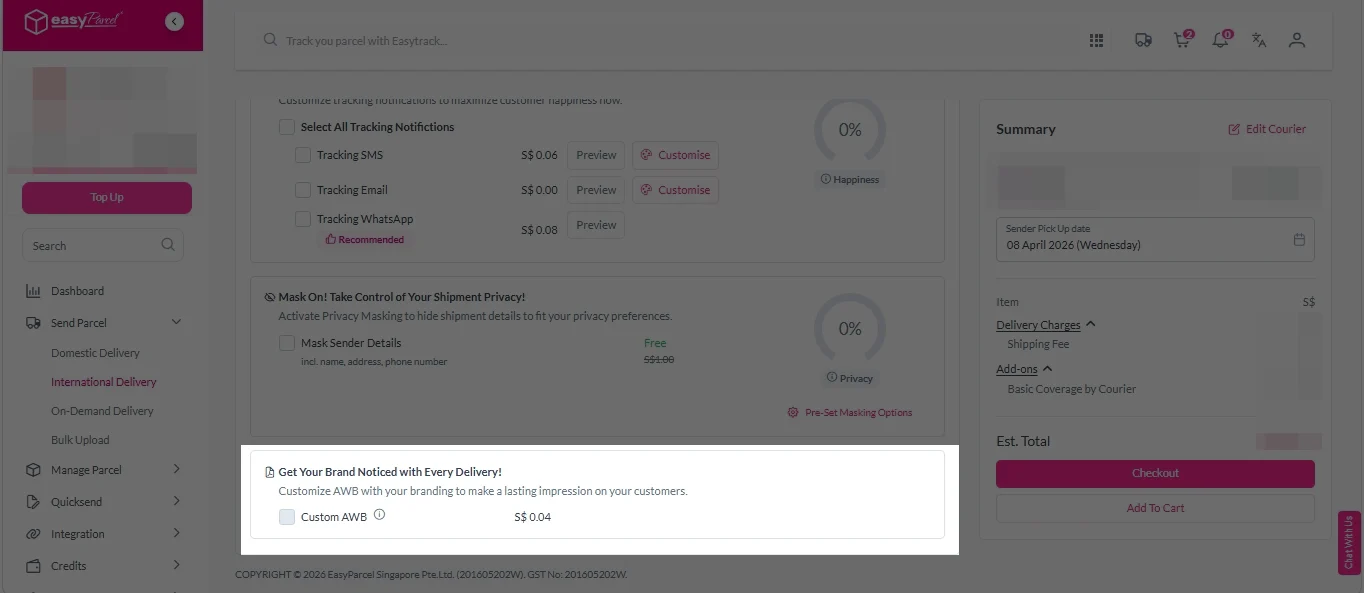Open the Dashboard menu item
1364x593 pixels.
77,291
